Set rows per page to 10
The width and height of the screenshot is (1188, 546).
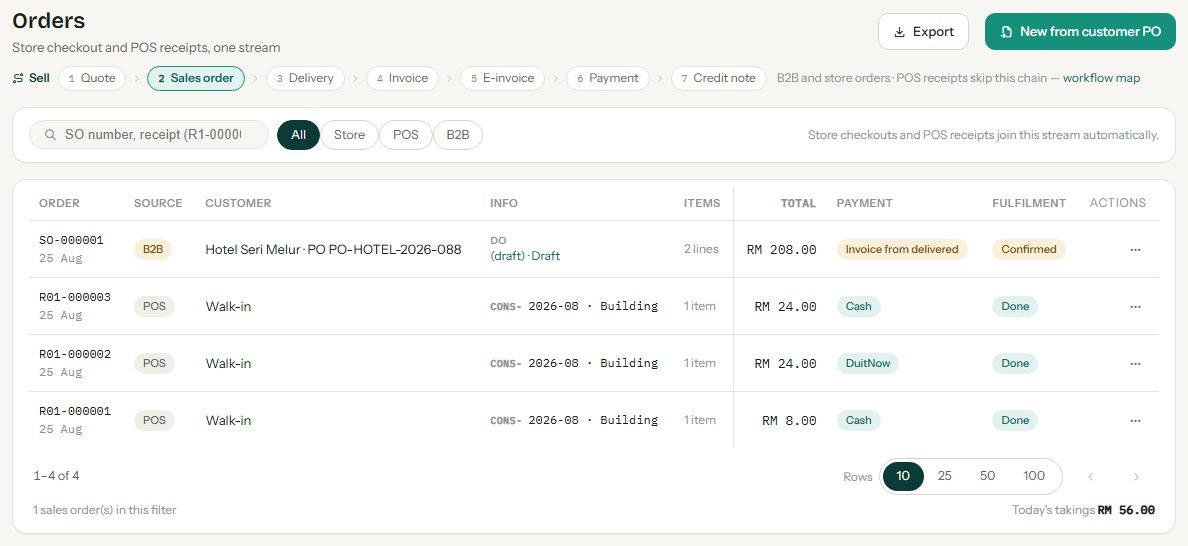903,476
